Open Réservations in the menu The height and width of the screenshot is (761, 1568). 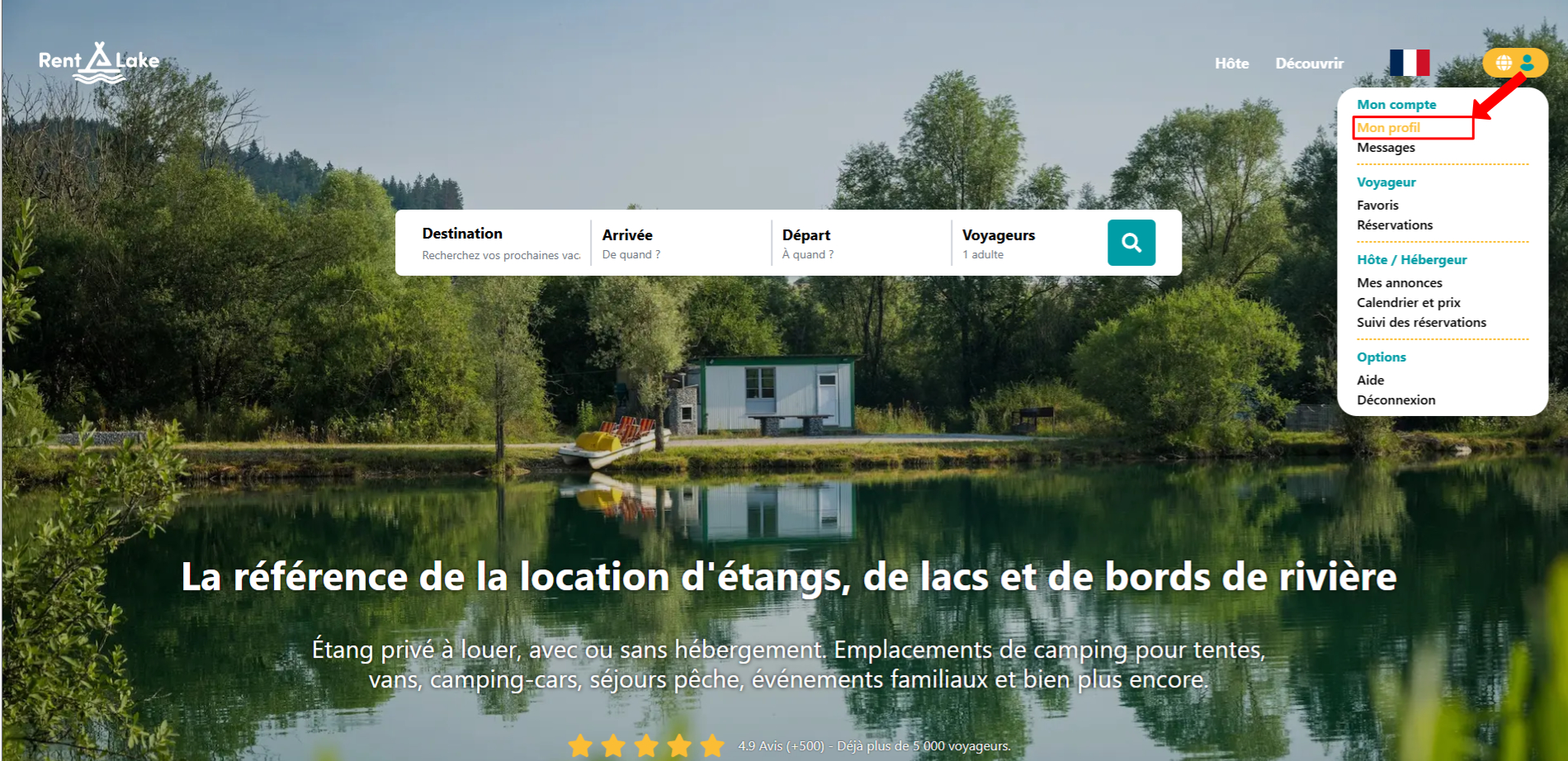(1395, 225)
